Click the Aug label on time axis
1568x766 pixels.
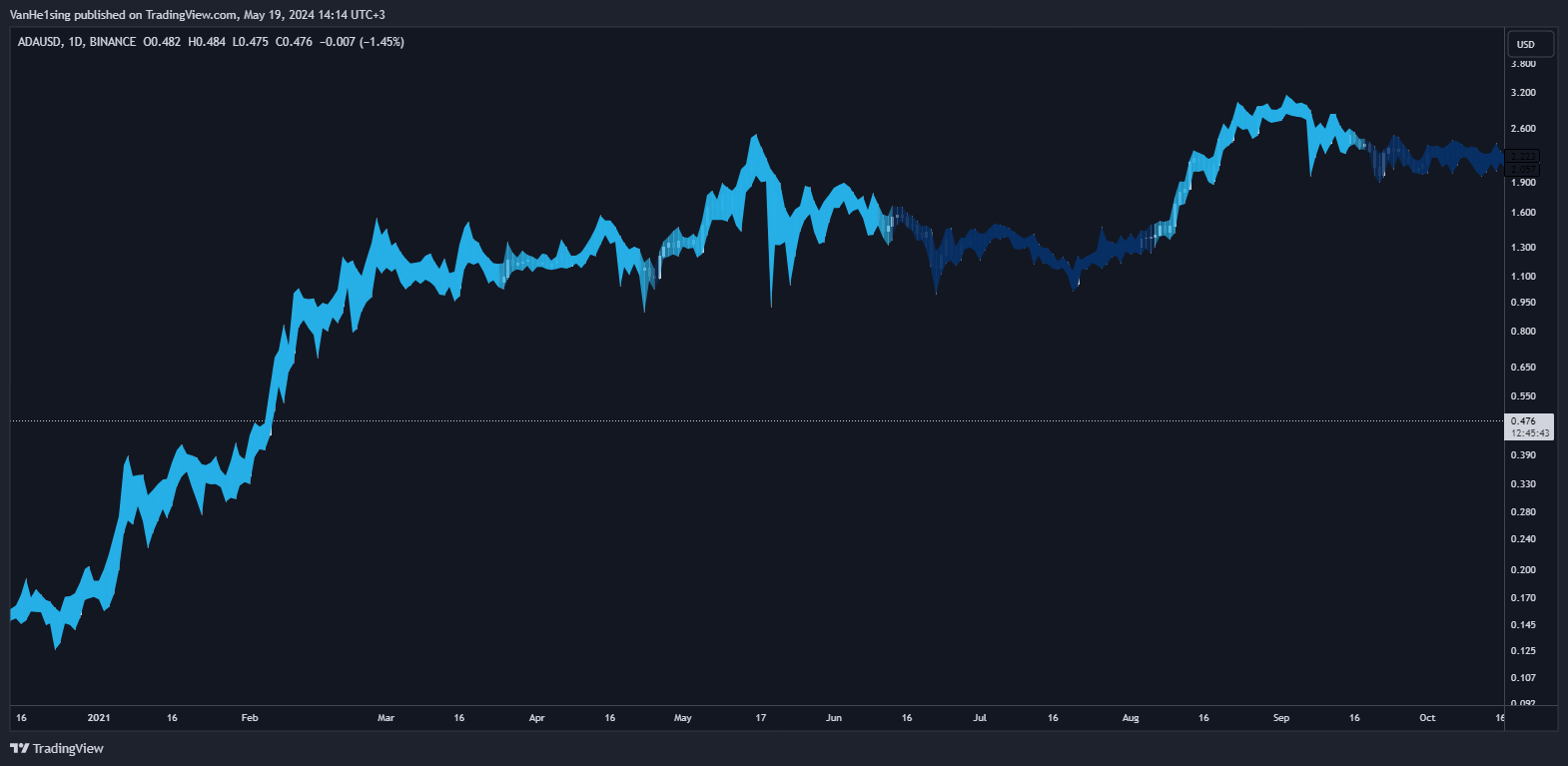click(1131, 718)
